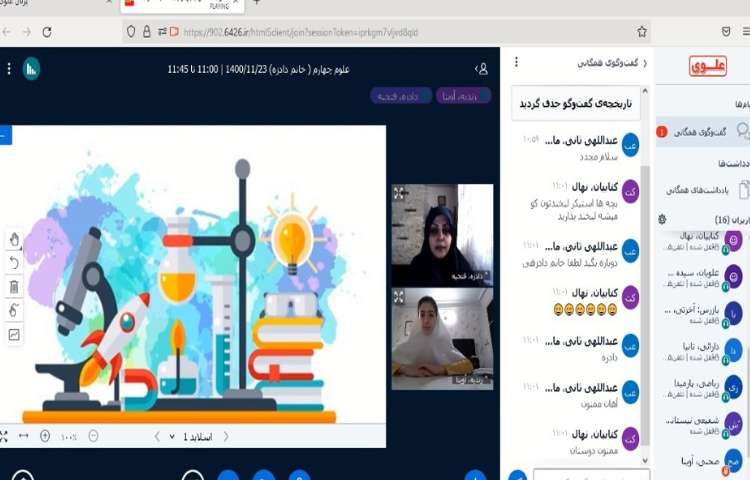This screenshot has height=480, width=750.
Task: Fit the slide to width
Action: click(23, 436)
